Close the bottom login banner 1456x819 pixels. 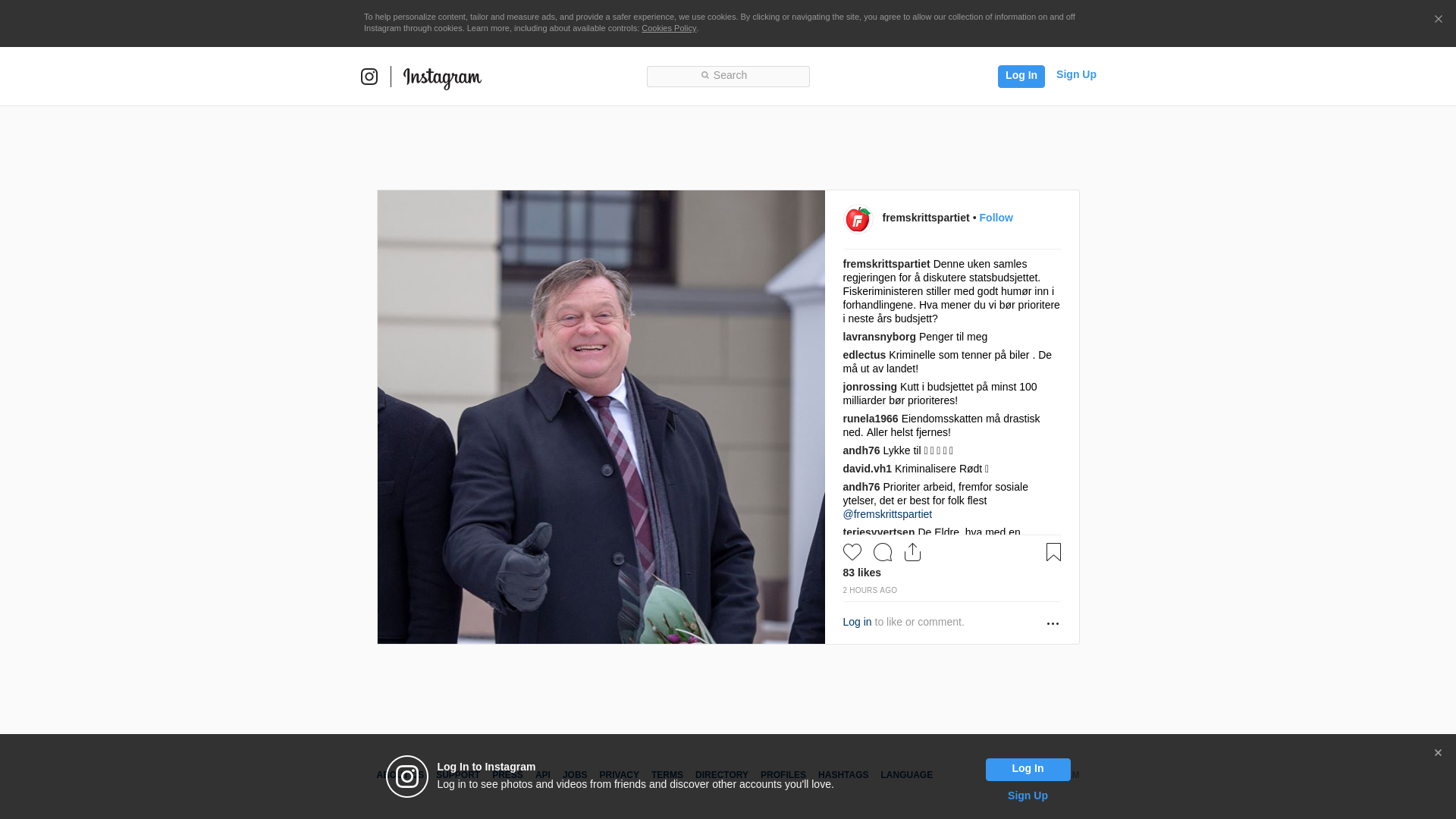1438,753
